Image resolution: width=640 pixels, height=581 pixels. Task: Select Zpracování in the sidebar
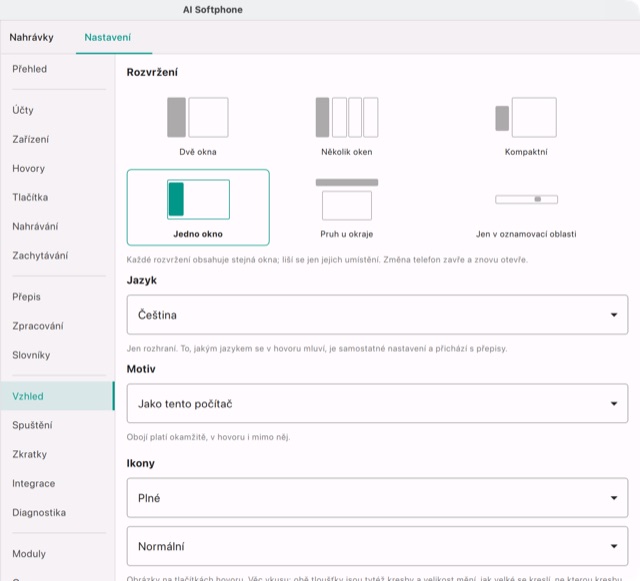38,326
